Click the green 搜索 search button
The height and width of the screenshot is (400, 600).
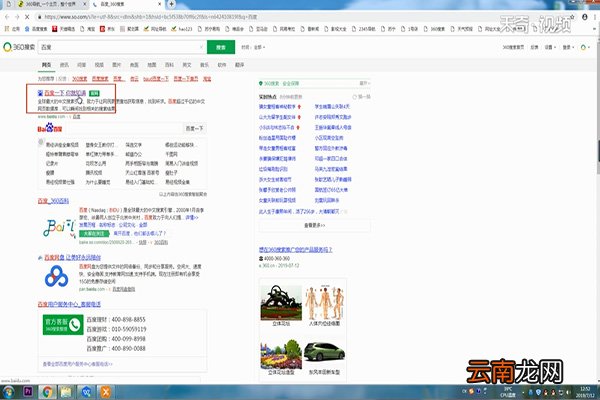click(221, 47)
